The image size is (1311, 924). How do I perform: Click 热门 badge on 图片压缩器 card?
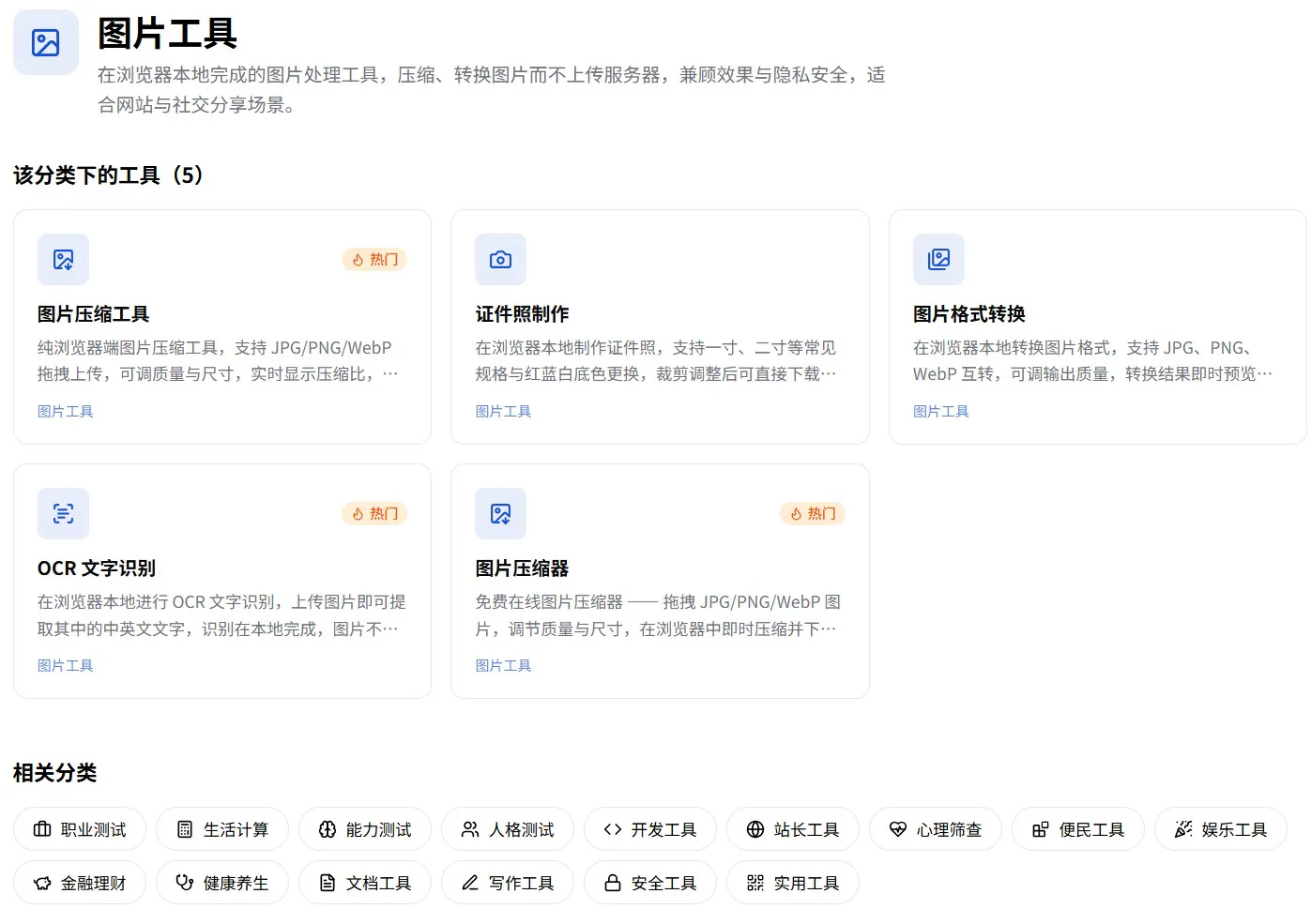(813, 513)
